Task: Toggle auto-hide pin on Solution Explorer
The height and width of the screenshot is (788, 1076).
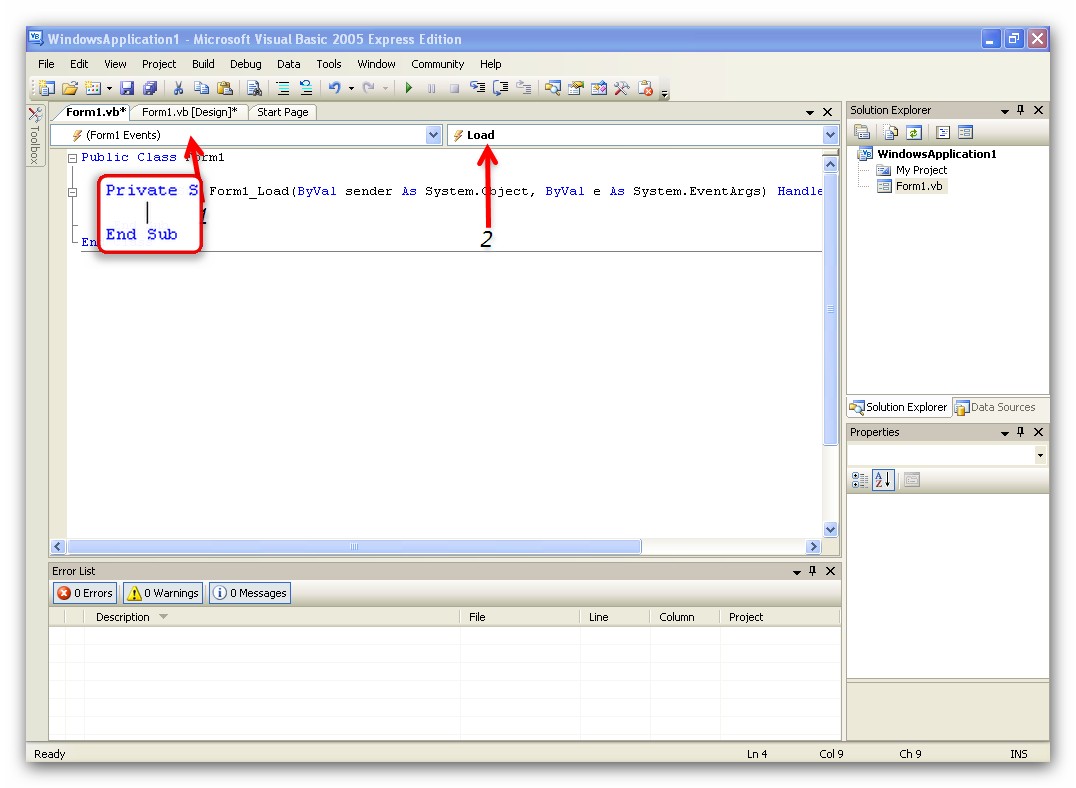Action: (1020, 110)
